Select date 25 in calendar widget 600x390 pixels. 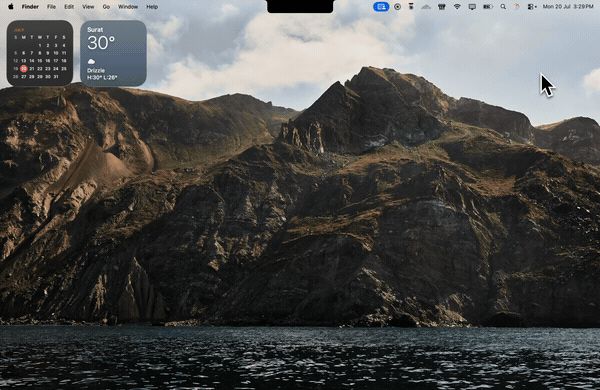pyautogui.click(x=64, y=69)
